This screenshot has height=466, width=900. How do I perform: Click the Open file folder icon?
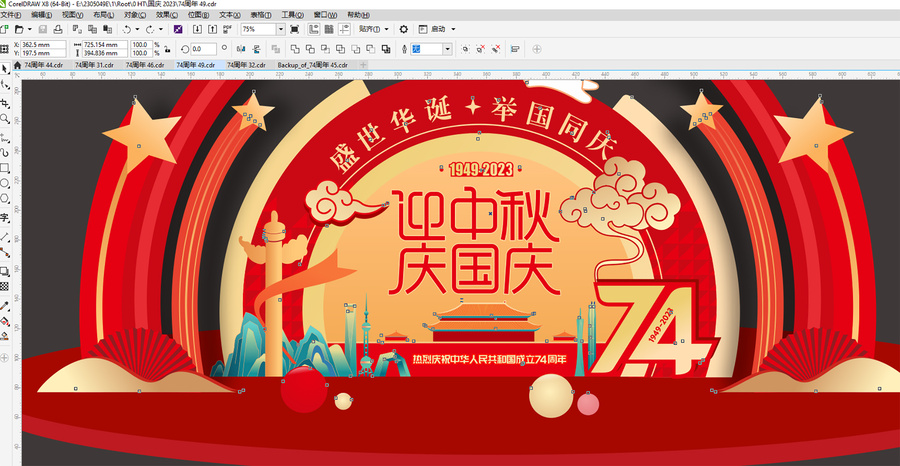tap(19, 29)
